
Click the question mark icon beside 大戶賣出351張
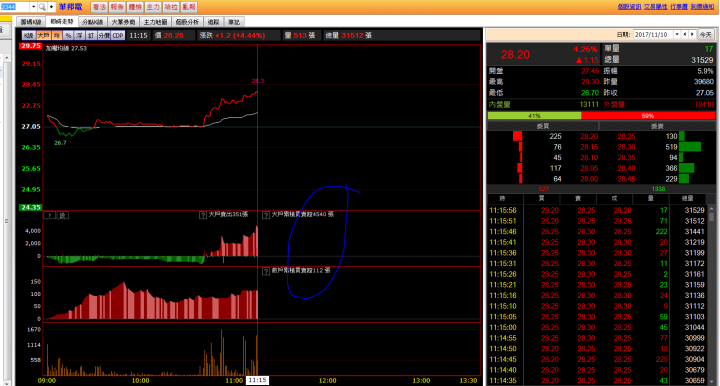click(203, 215)
